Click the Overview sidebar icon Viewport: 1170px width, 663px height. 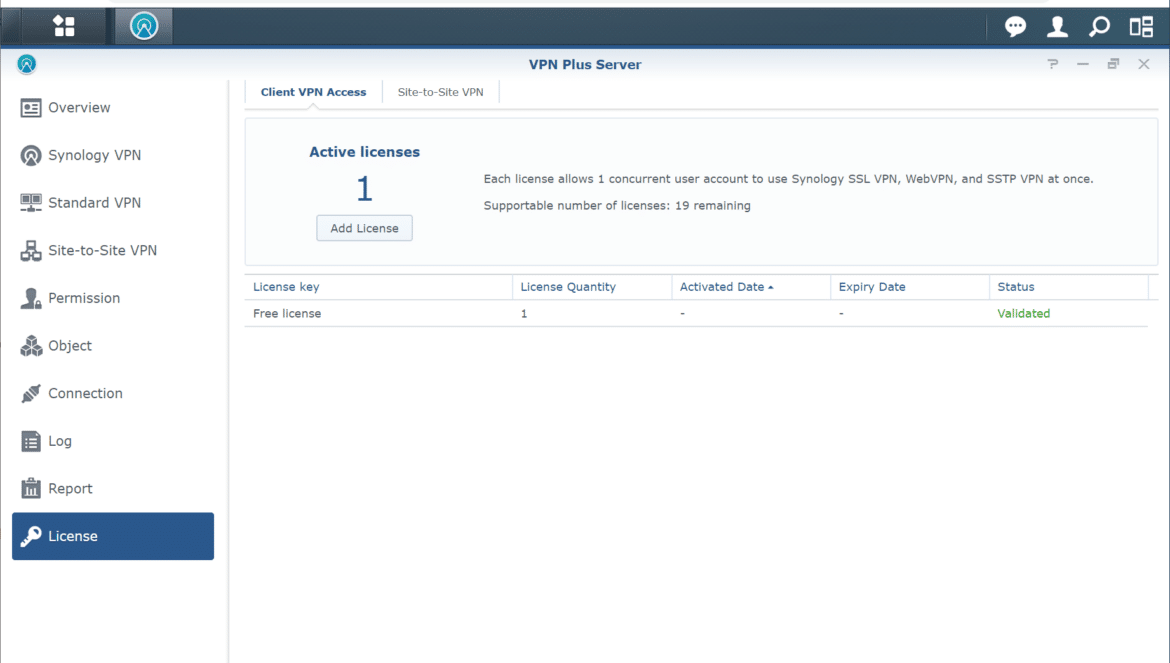point(31,108)
